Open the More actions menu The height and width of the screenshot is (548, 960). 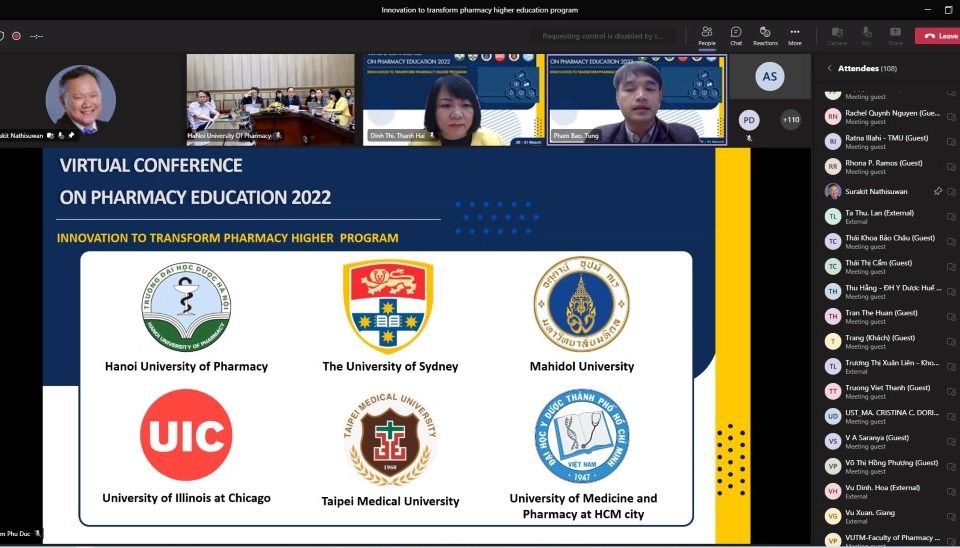click(795, 36)
